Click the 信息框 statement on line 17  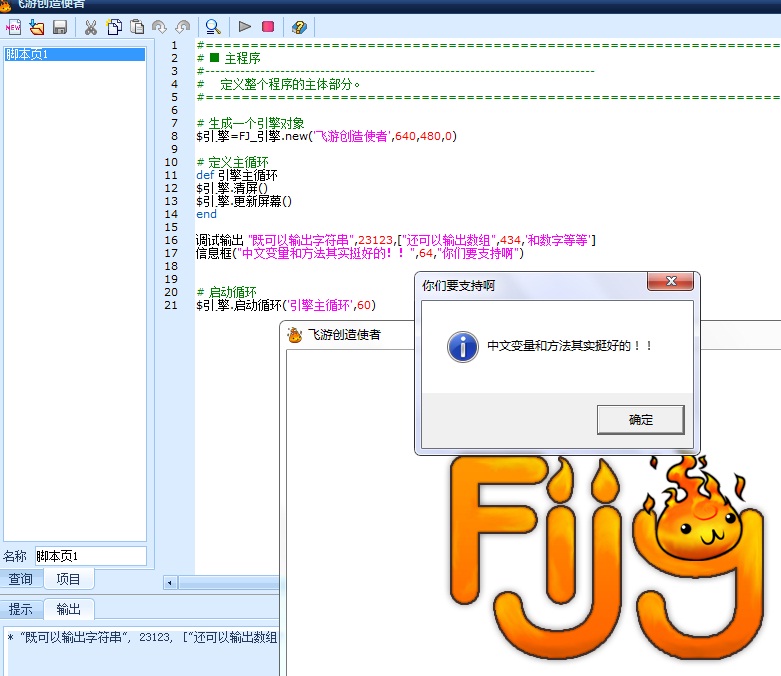coord(360,253)
